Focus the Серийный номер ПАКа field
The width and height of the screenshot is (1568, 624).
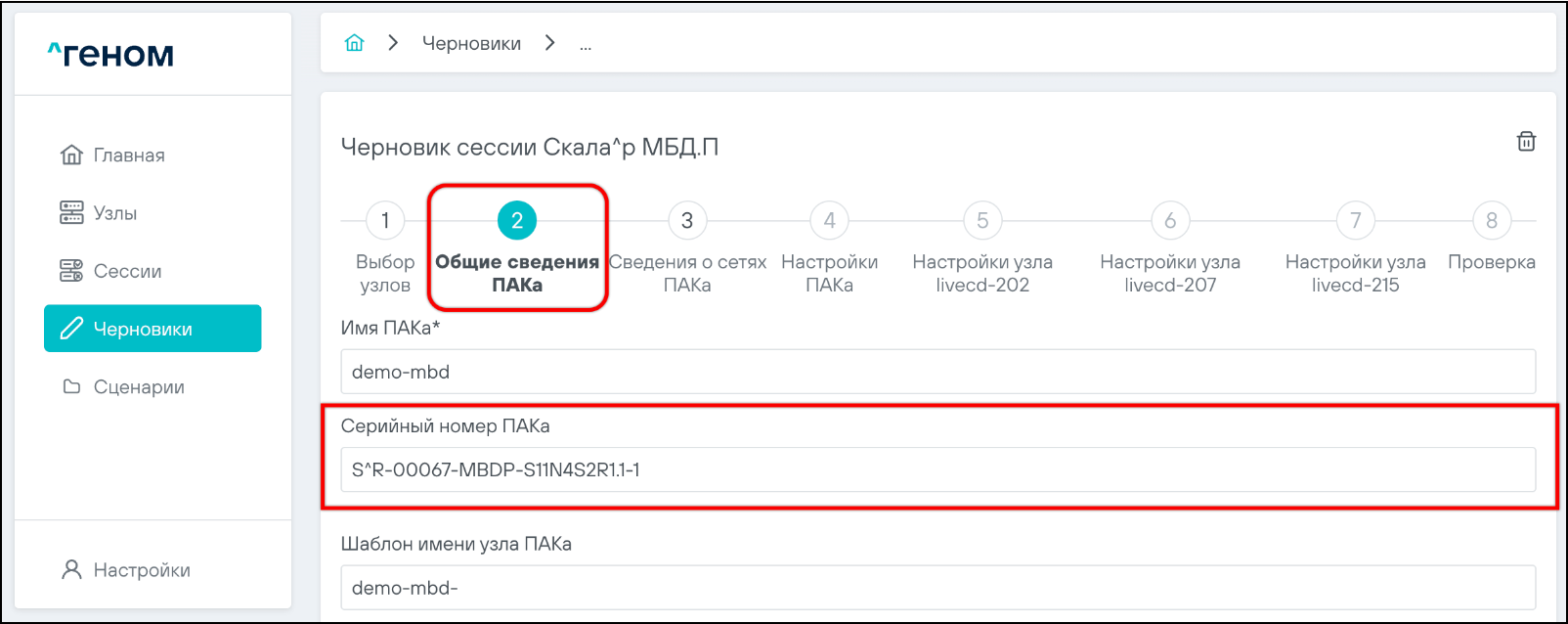pos(937,469)
